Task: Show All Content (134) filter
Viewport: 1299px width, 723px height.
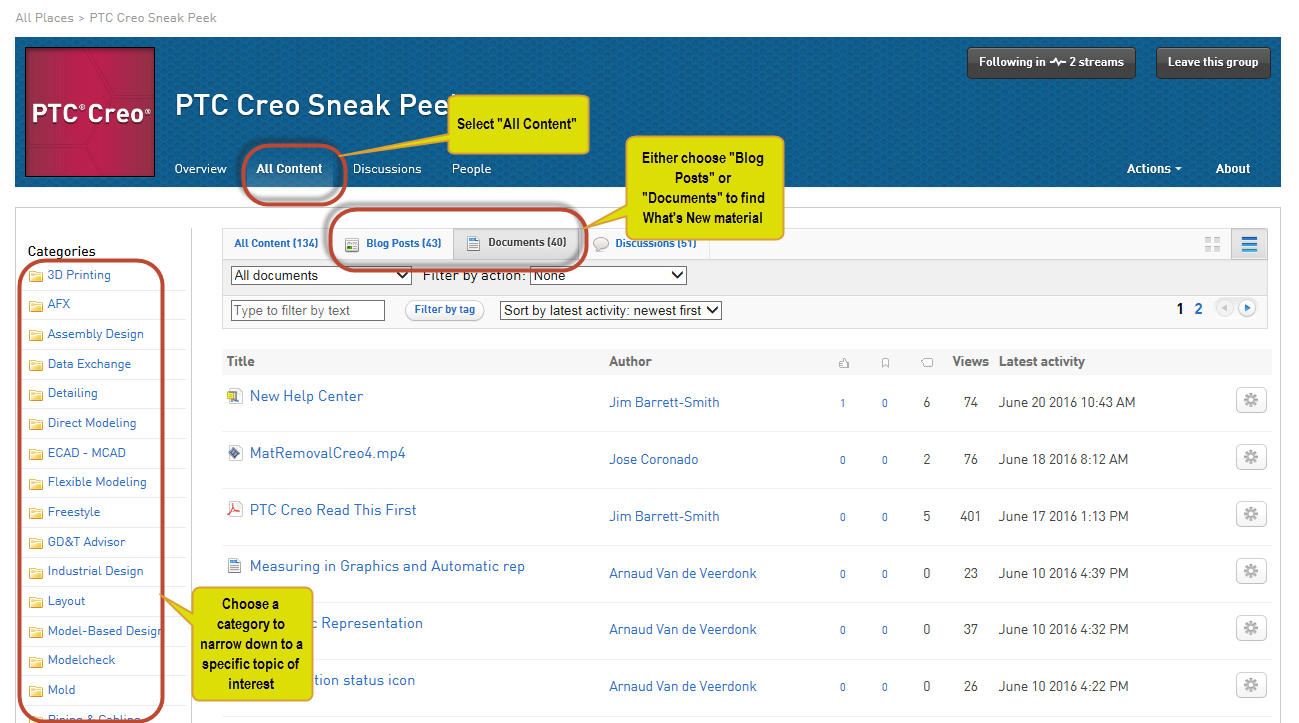Action: [x=276, y=243]
